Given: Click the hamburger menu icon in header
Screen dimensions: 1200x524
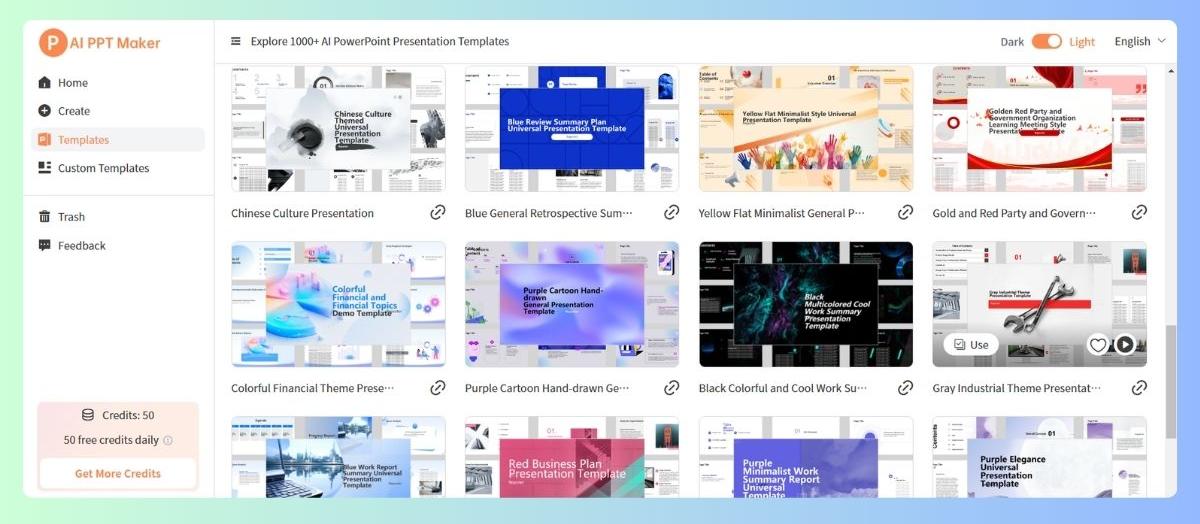Looking at the screenshot, I should (236, 42).
